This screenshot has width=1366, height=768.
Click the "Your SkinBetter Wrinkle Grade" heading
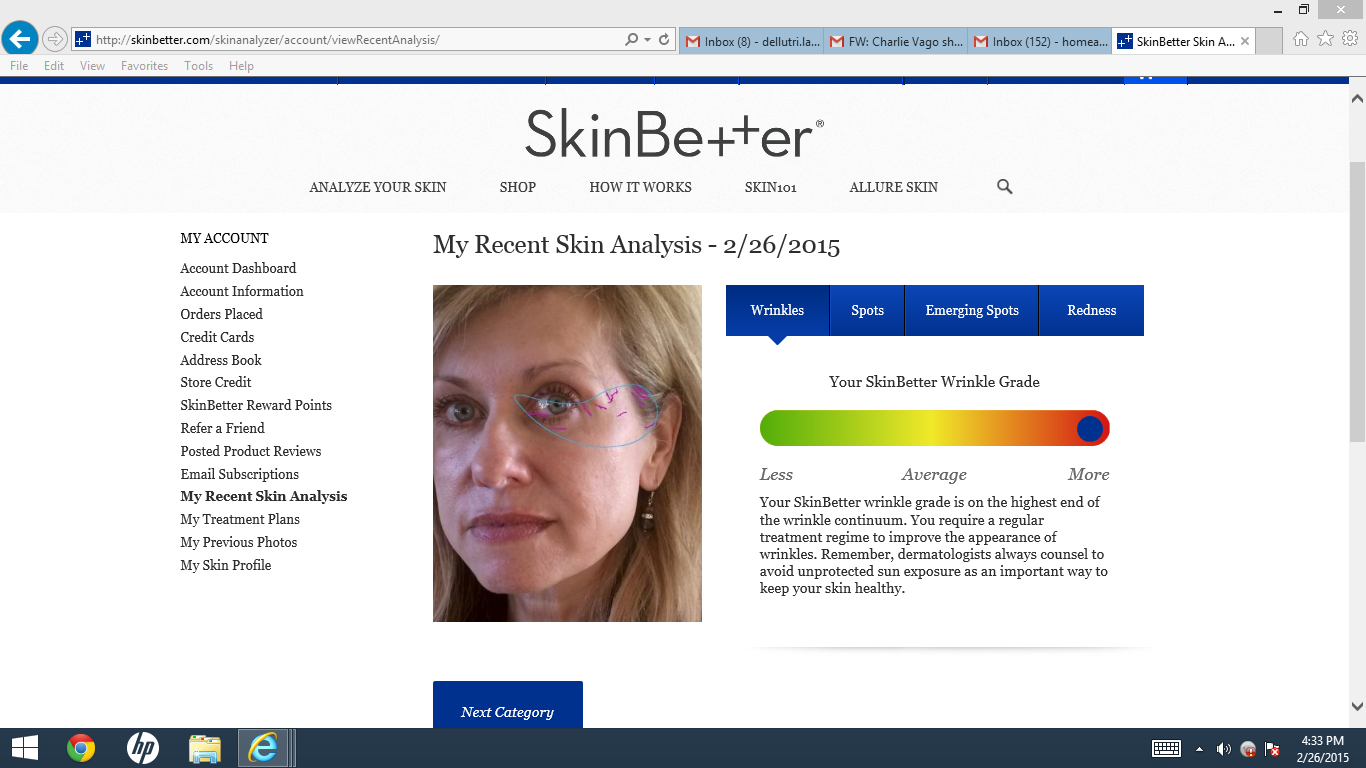click(x=934, y=382)
